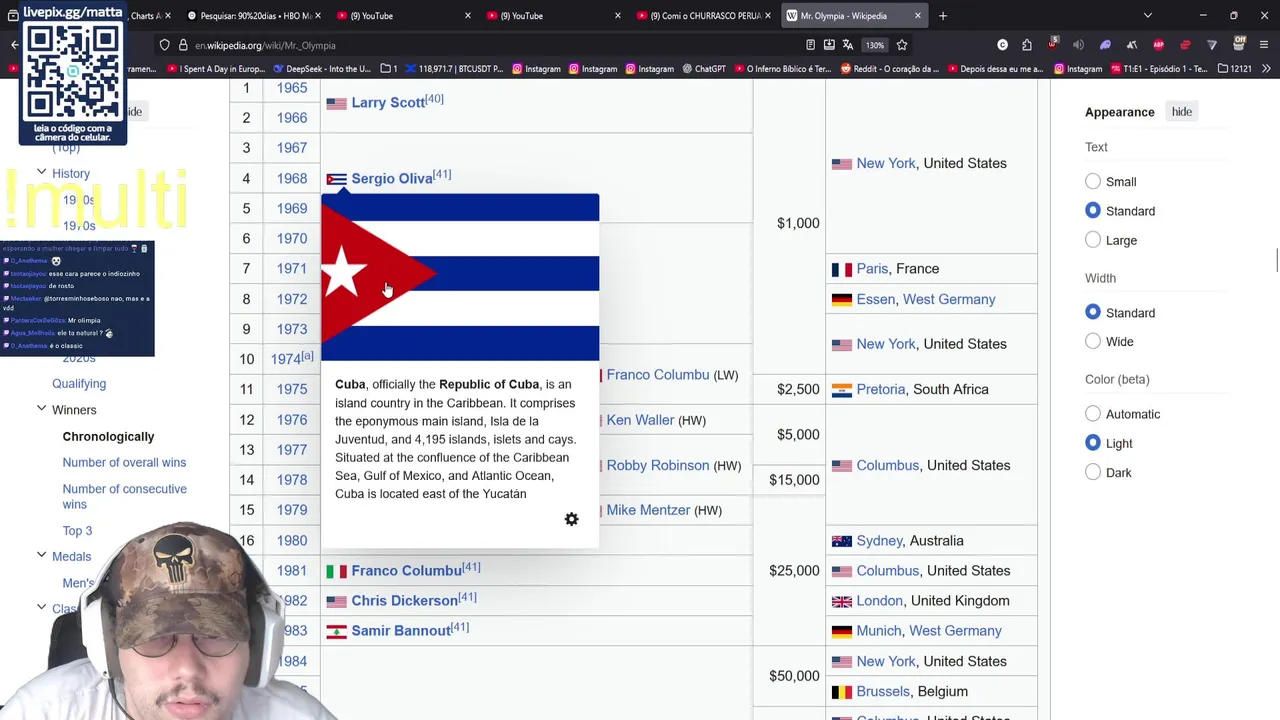Click the 130% zoom level indicator

point(875,45)
